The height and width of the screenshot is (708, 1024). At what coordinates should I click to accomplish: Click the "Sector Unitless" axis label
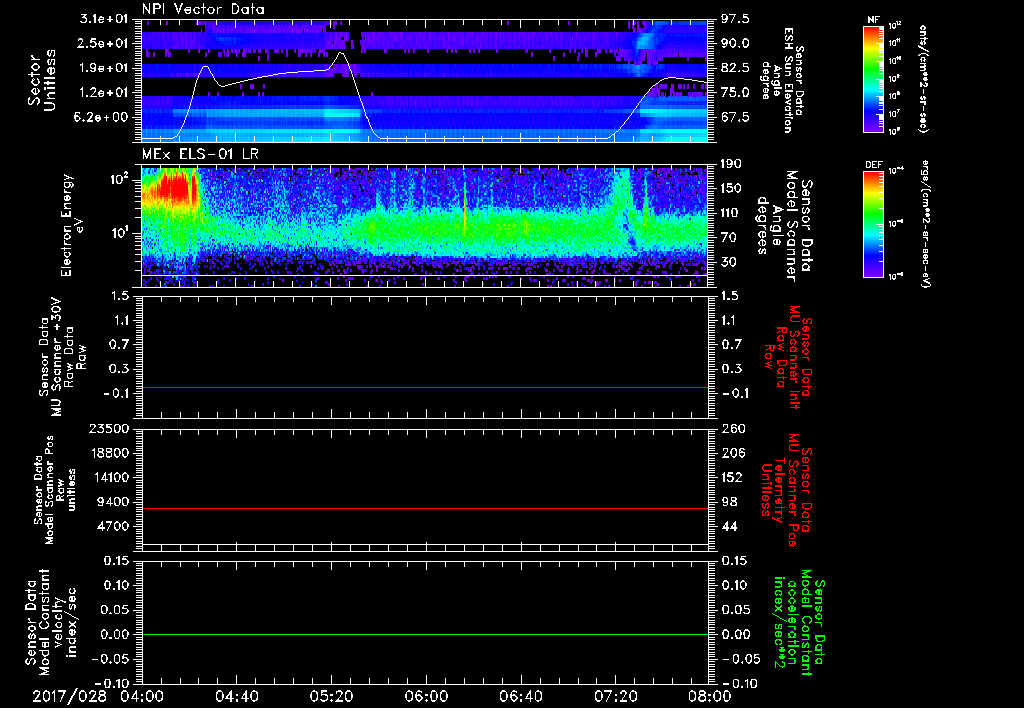click(42, 80)
